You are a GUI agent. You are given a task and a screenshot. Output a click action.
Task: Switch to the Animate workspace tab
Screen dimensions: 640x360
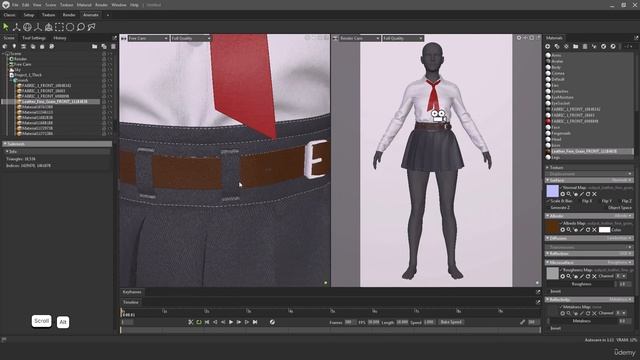tap(91, 15)
